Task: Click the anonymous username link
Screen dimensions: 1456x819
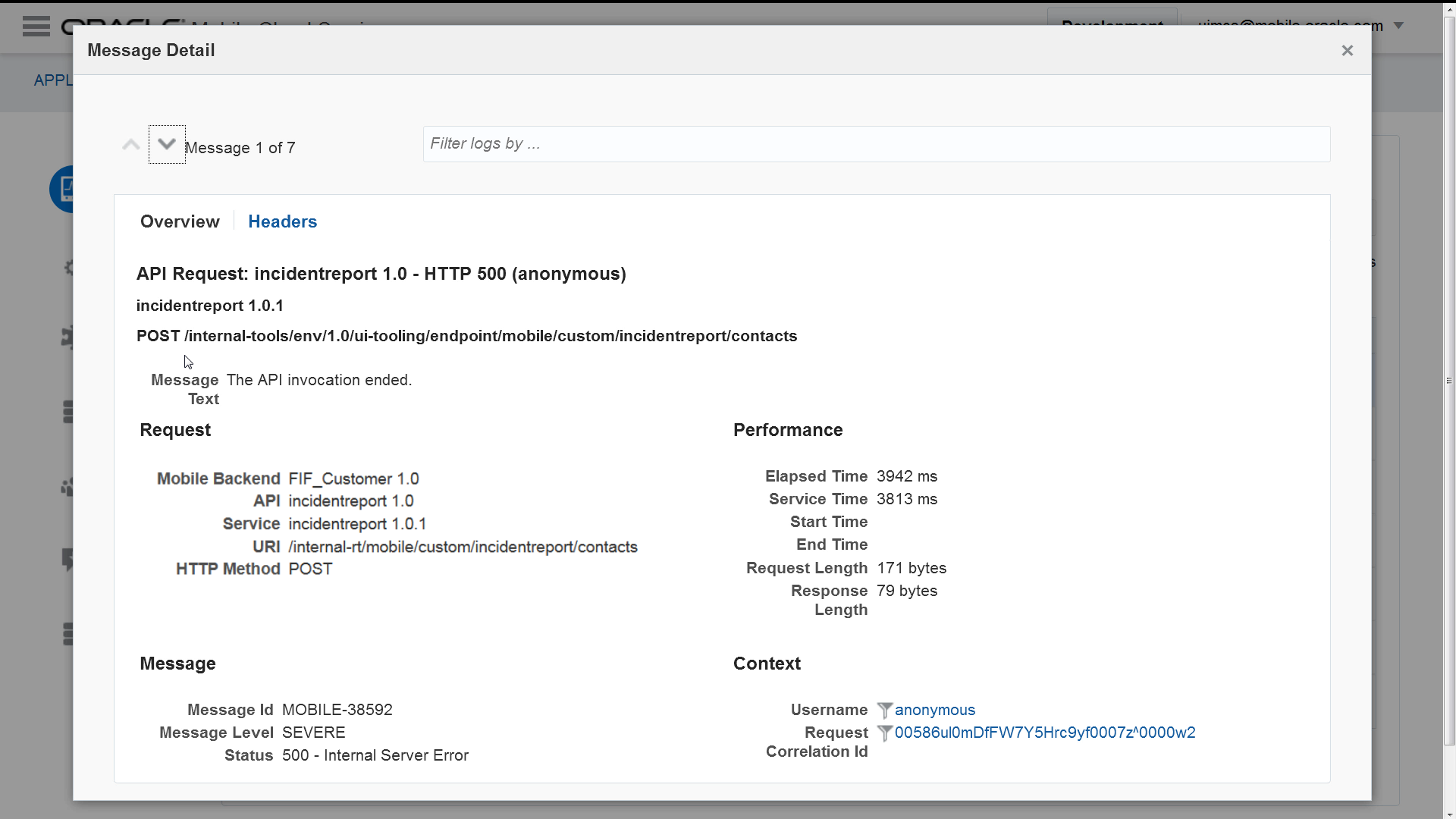Action: (934, 711)
